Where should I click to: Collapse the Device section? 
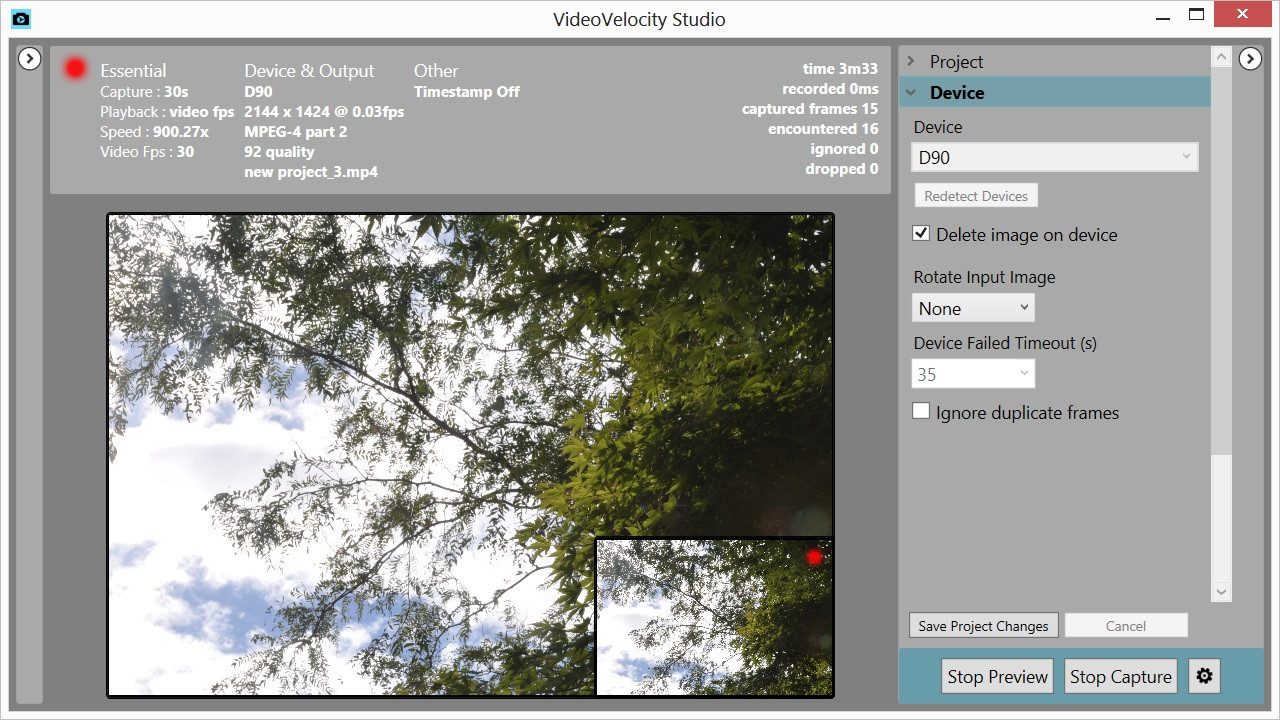1054,92
